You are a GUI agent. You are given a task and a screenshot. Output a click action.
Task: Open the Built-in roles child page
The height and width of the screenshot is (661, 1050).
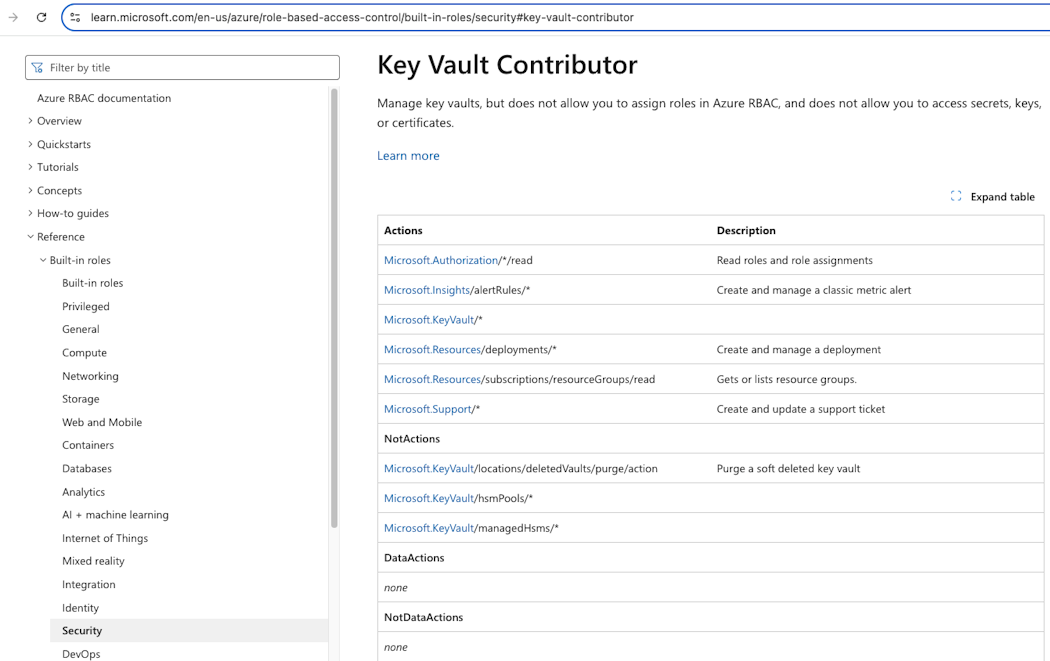tap(92, 283)
